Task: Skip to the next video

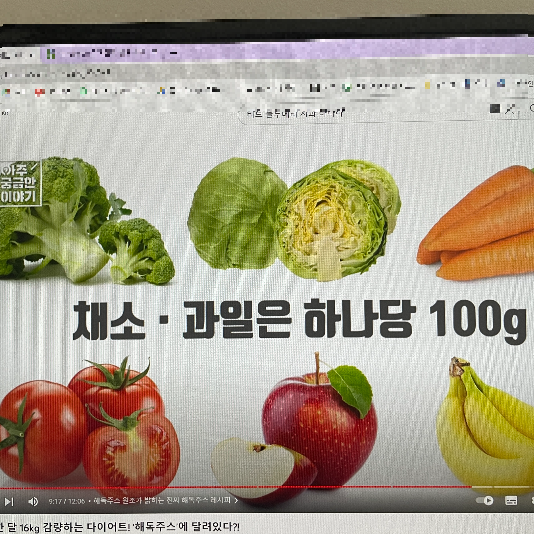Action: [x=9, y=501]
